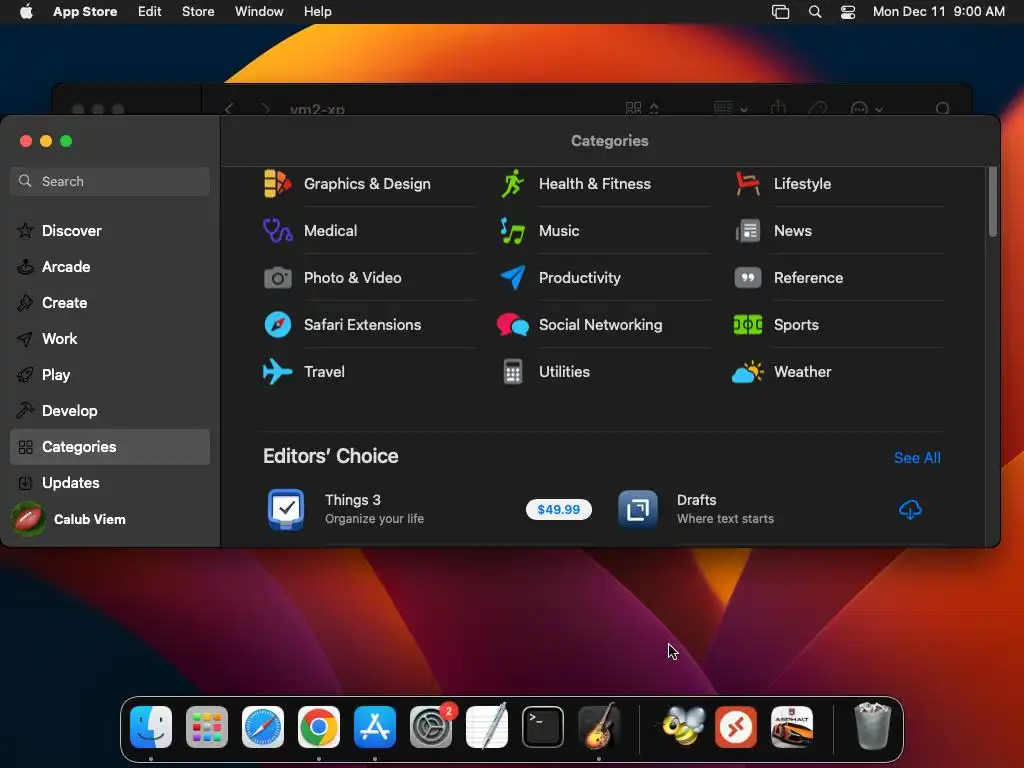This screenshot has height=768, width=1024.
Task: Click the Travel airplane icon
Action: pyautogui.click(x=277, y=372)
